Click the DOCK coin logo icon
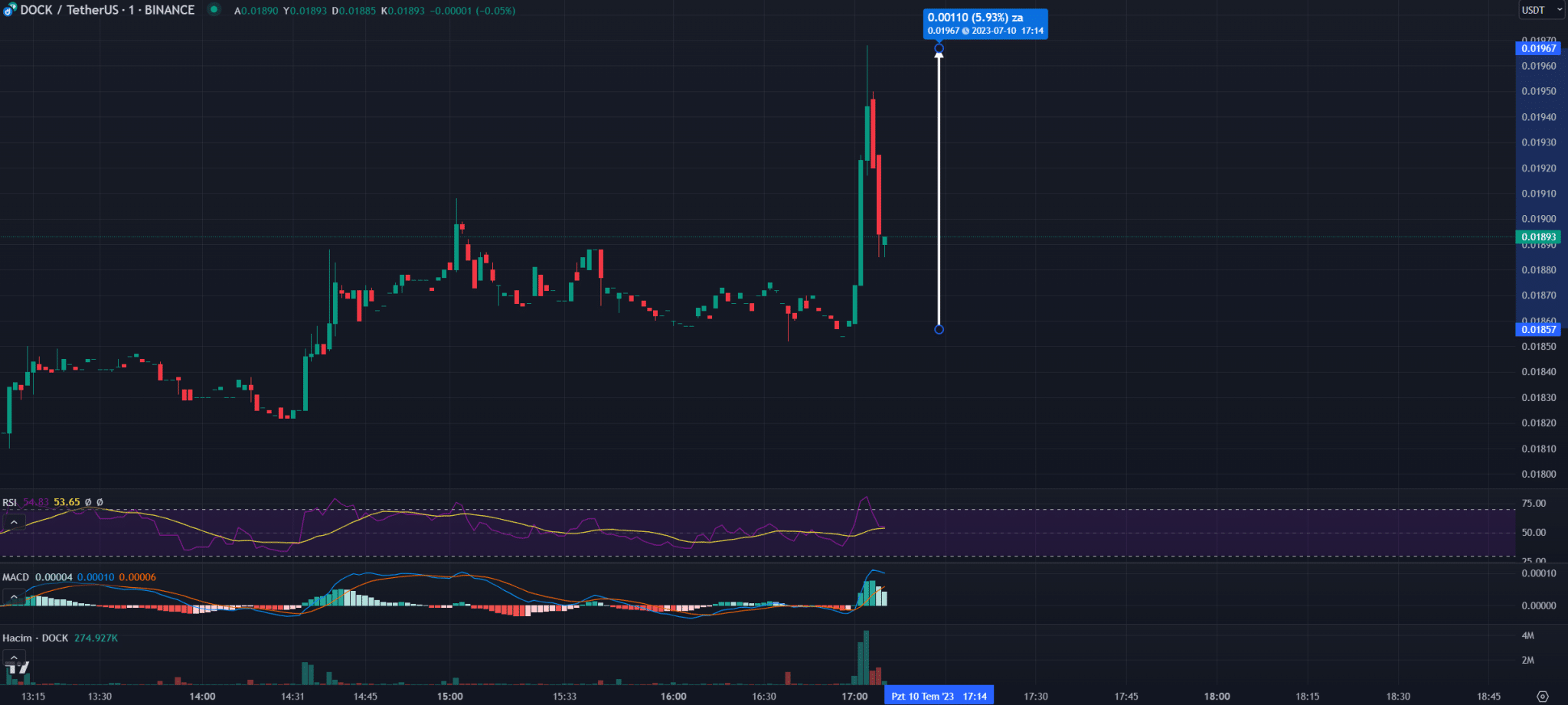The image size is (1568, 705). 10,10
